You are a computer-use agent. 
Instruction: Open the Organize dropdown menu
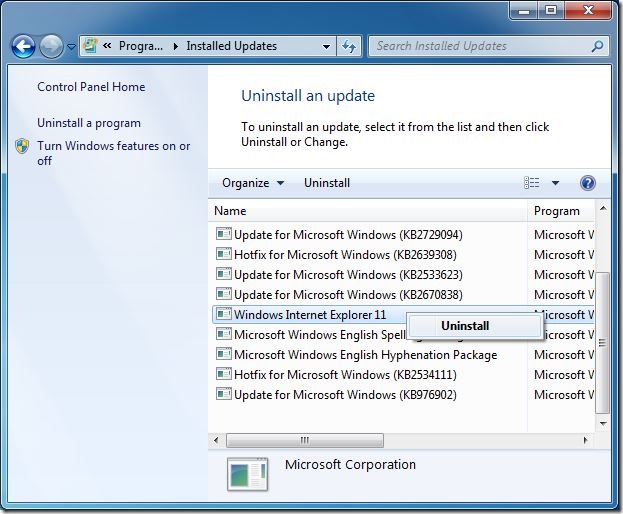point(253,183)
